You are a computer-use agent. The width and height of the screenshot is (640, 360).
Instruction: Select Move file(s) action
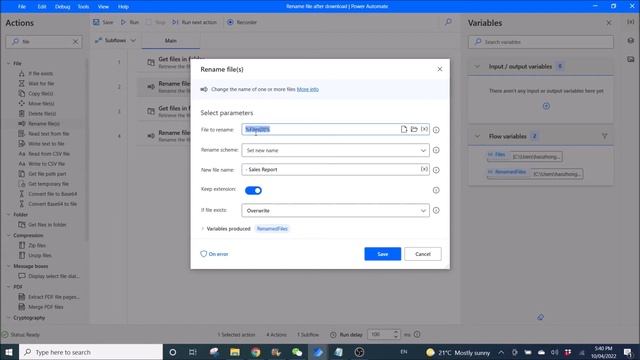[x=41, y=103]
